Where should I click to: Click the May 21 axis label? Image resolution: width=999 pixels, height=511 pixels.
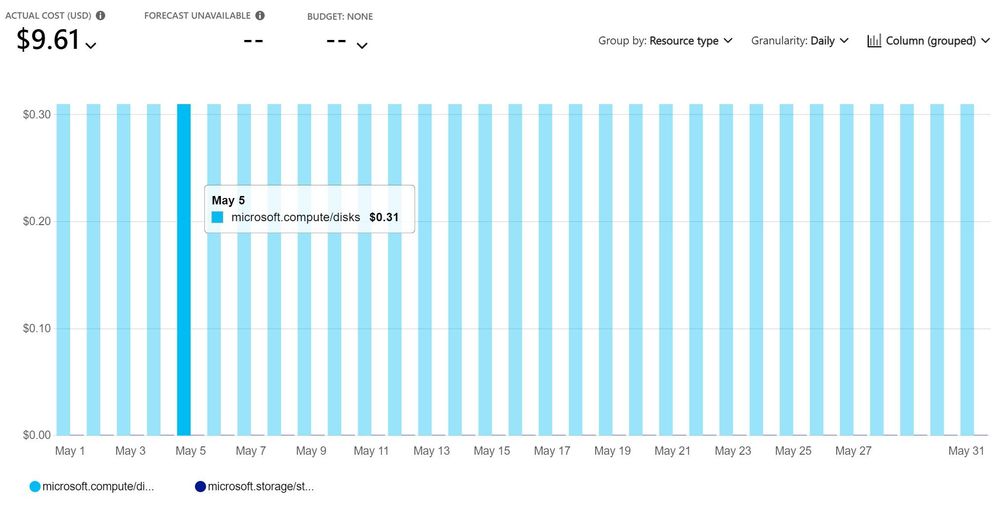pyautogui.click(x=672, y=451)
